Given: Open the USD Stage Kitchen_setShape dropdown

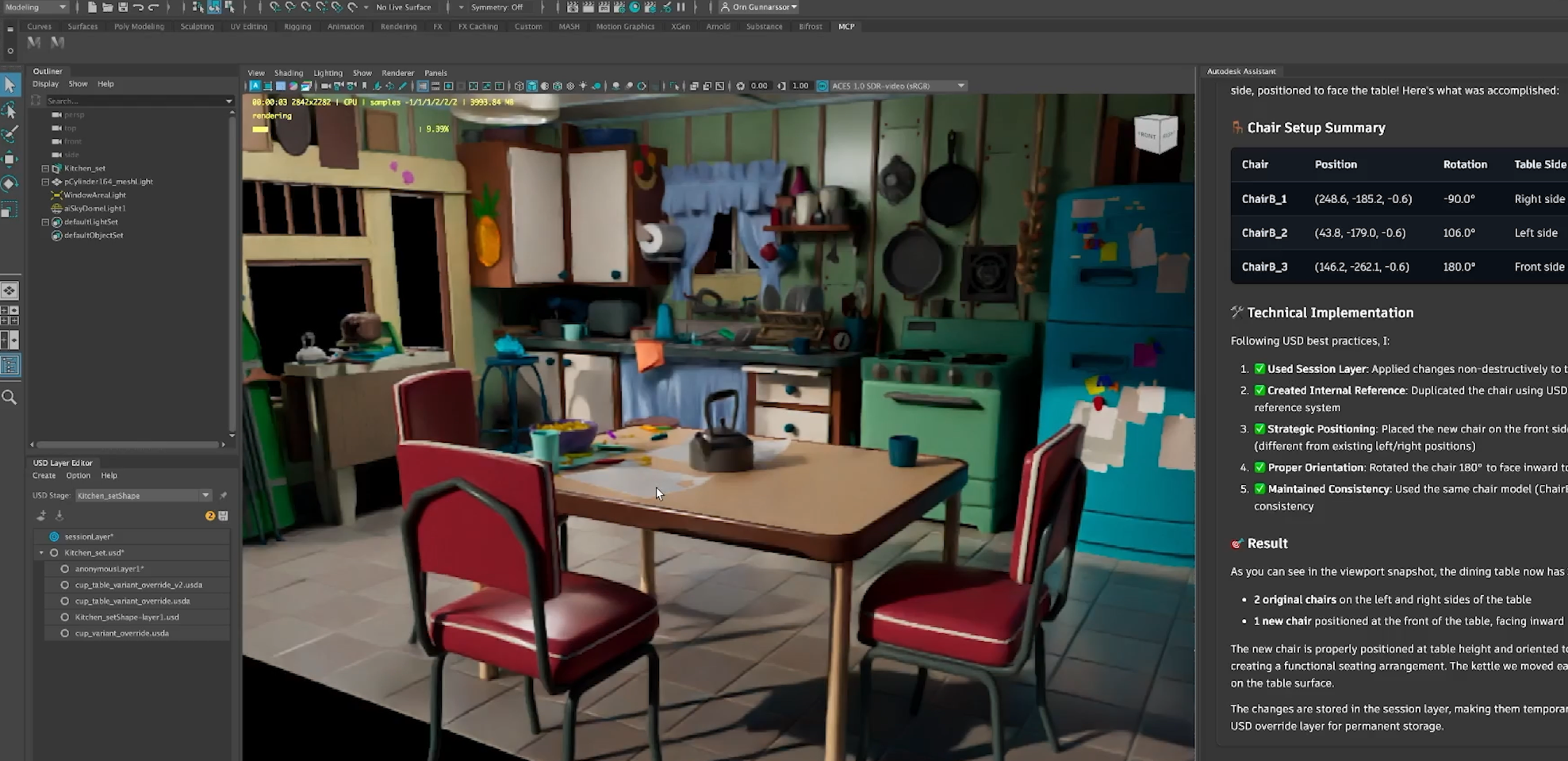Looking at the screenshot, I should pos(143,495).
